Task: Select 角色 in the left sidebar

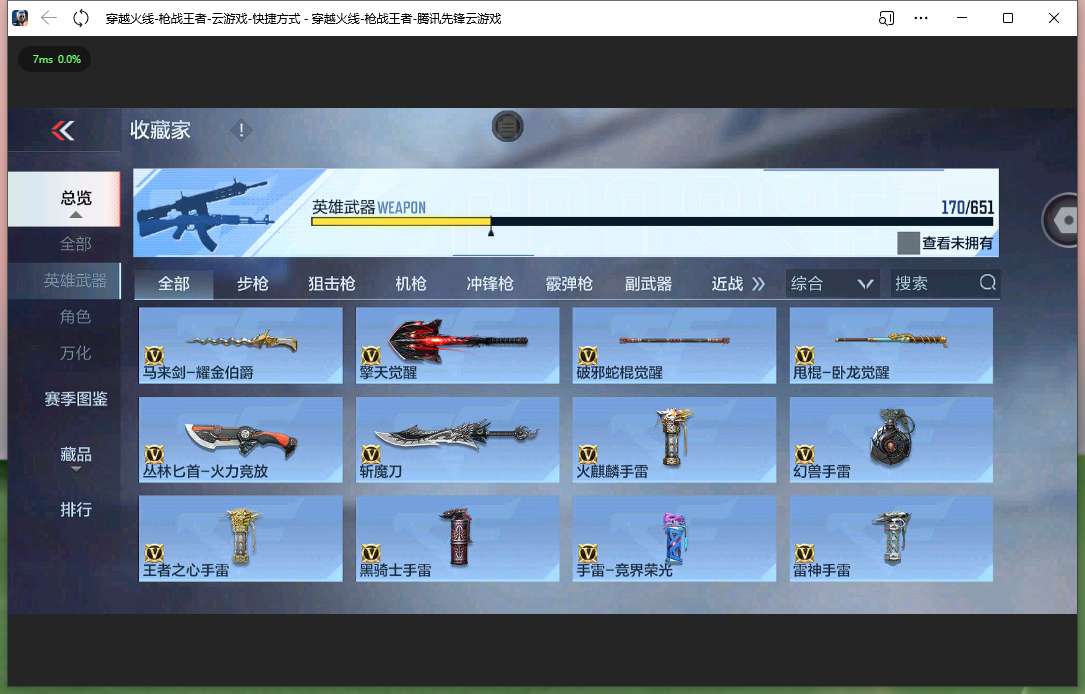Action: tap(75, 317)
